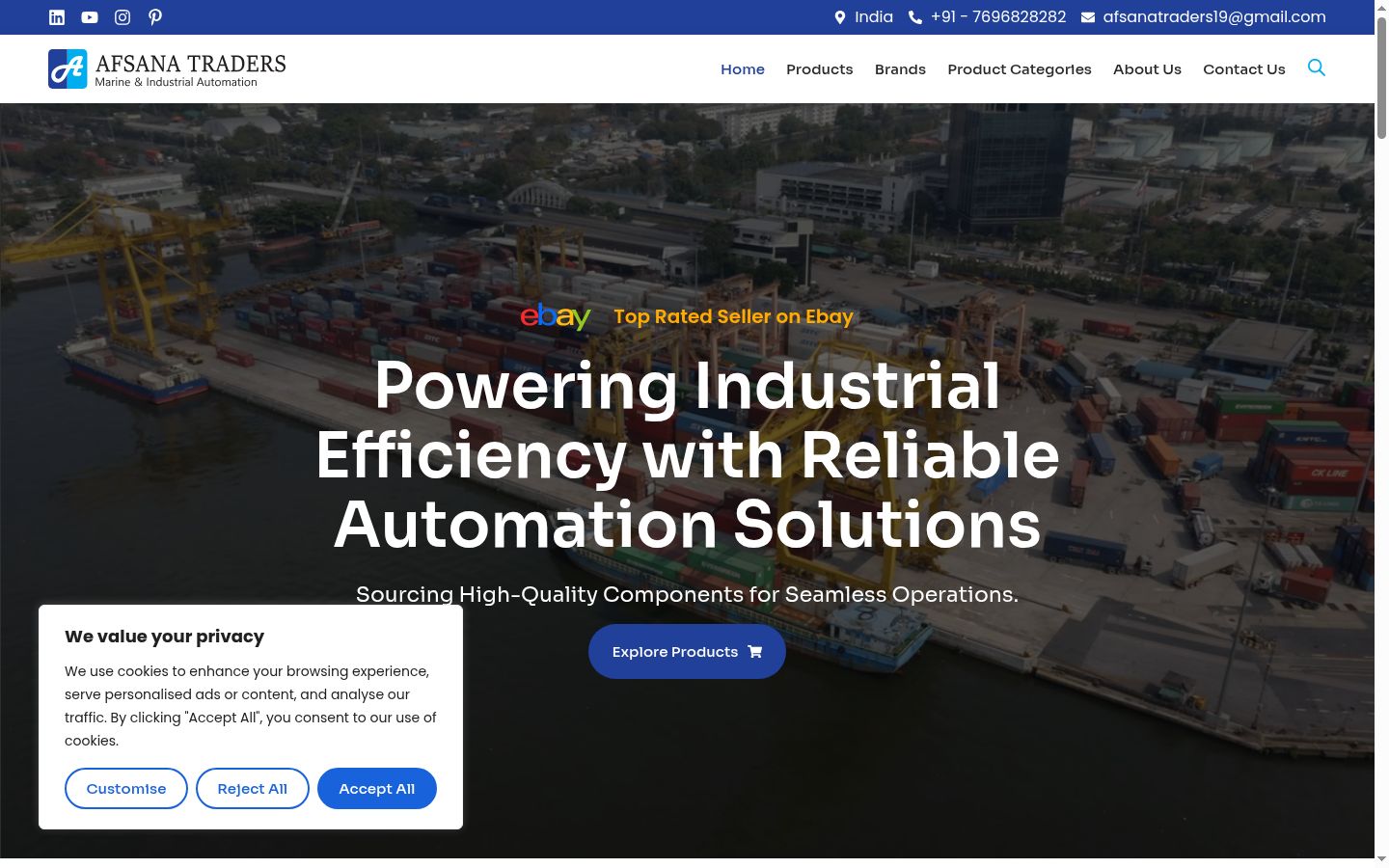The height and width of the screenshot is (868, 1389).
Task: Click the scrollbar up arrow
Action: pyautogui.click(x=1381, y=7)
